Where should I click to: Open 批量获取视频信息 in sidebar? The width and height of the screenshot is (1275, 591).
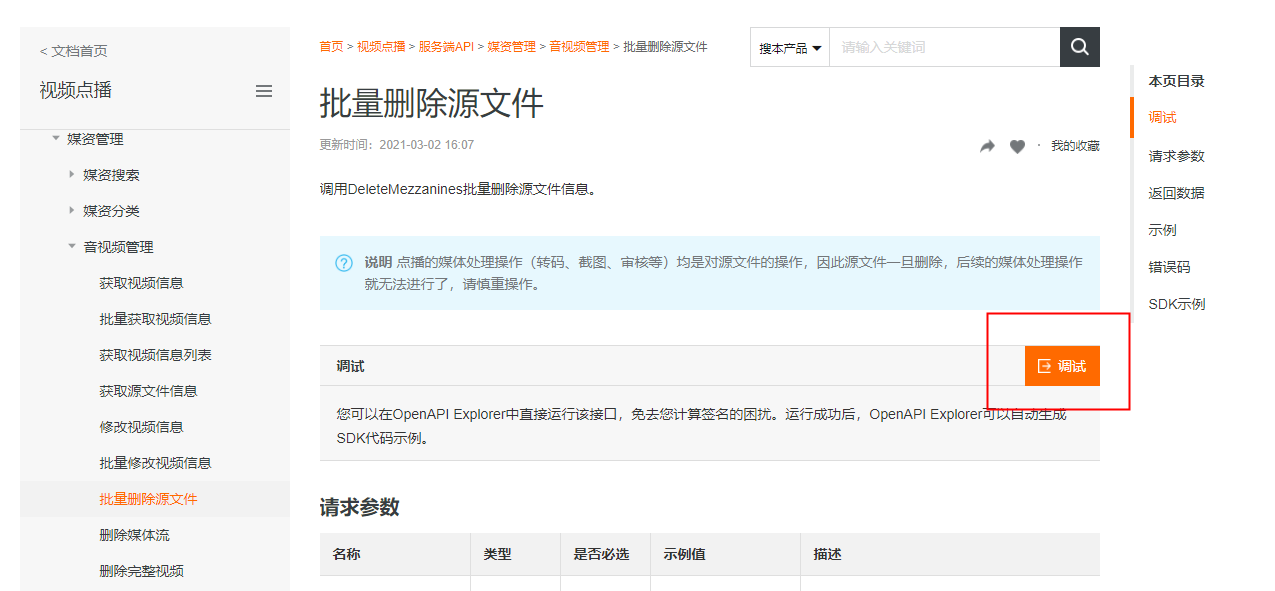pos(155,319)
